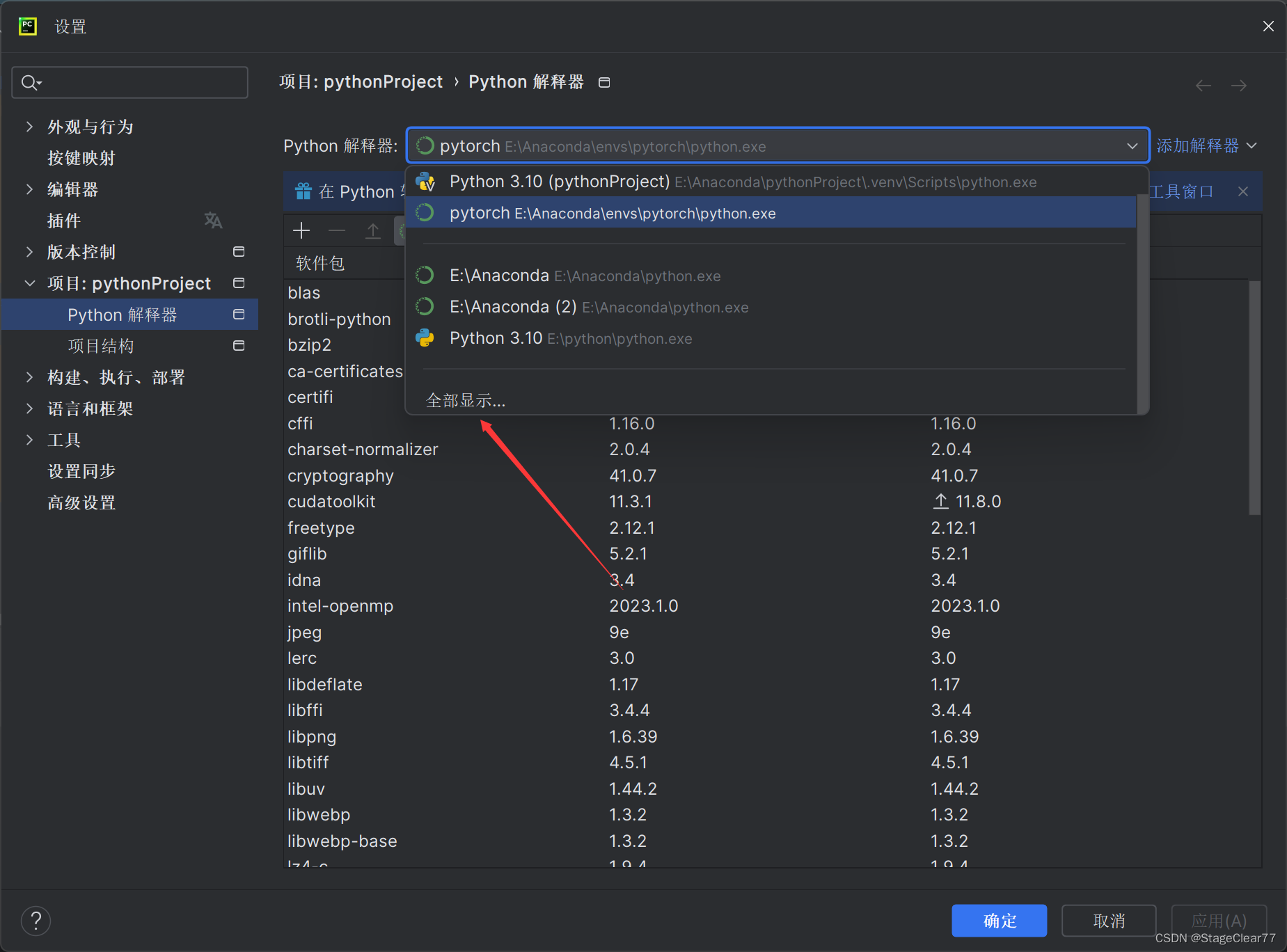Open 插件 settings page
Screen dimensions: 1287x952
(63, 221)
